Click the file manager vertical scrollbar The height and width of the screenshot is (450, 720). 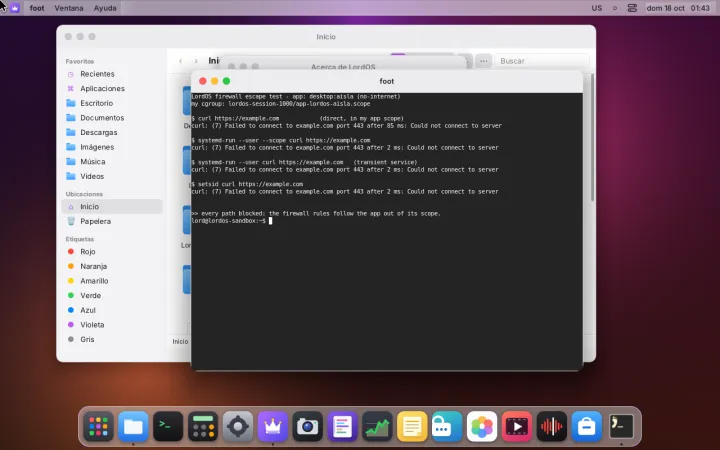tap(592, 138)
